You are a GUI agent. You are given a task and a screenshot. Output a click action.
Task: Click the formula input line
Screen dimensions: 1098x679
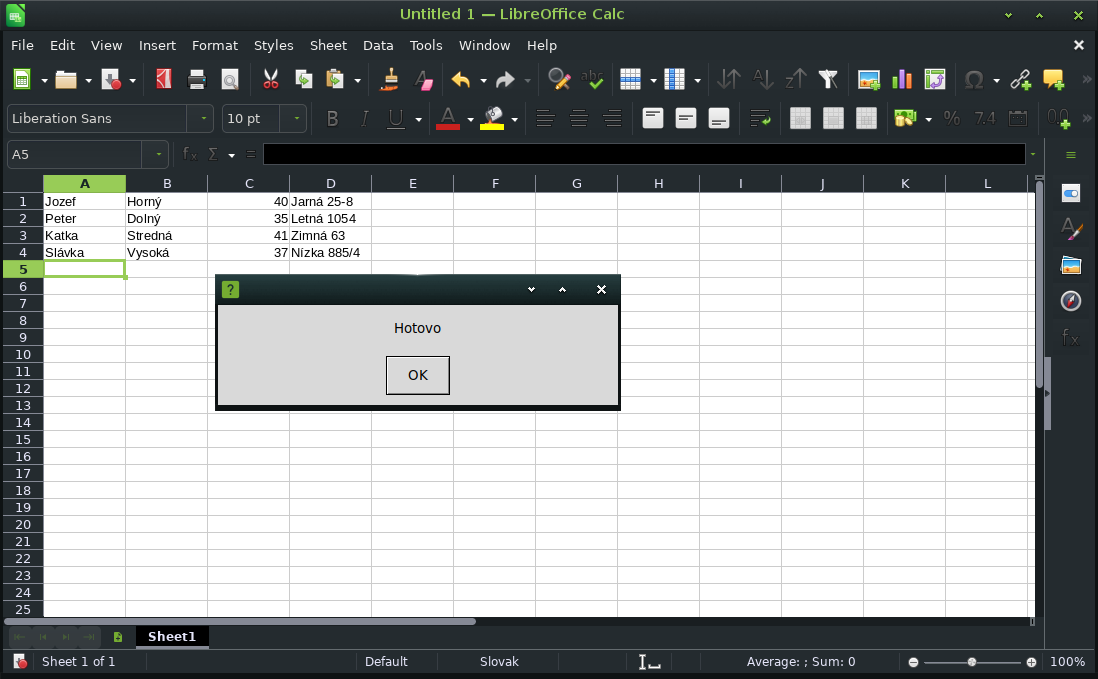coord(644,155)
